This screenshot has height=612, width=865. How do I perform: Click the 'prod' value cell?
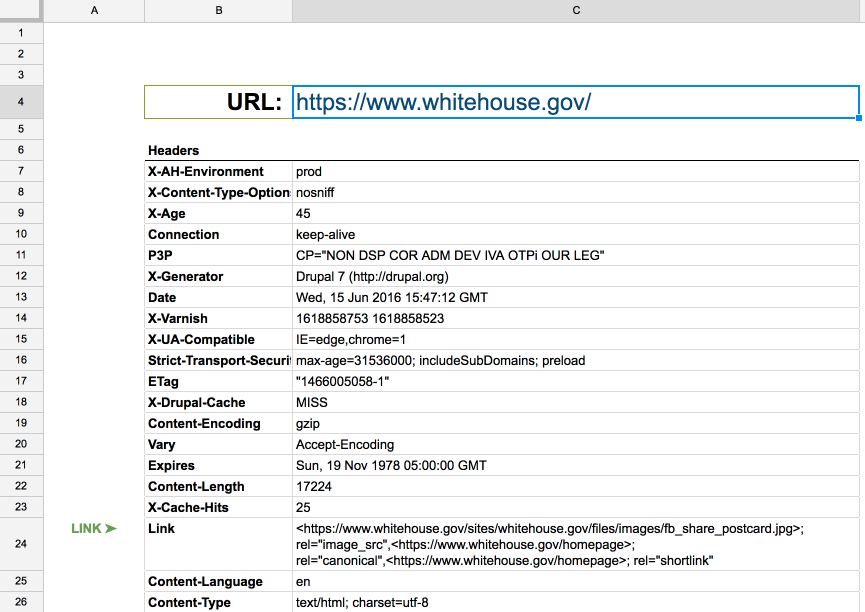pyautogui.click(x=575, y=172)
